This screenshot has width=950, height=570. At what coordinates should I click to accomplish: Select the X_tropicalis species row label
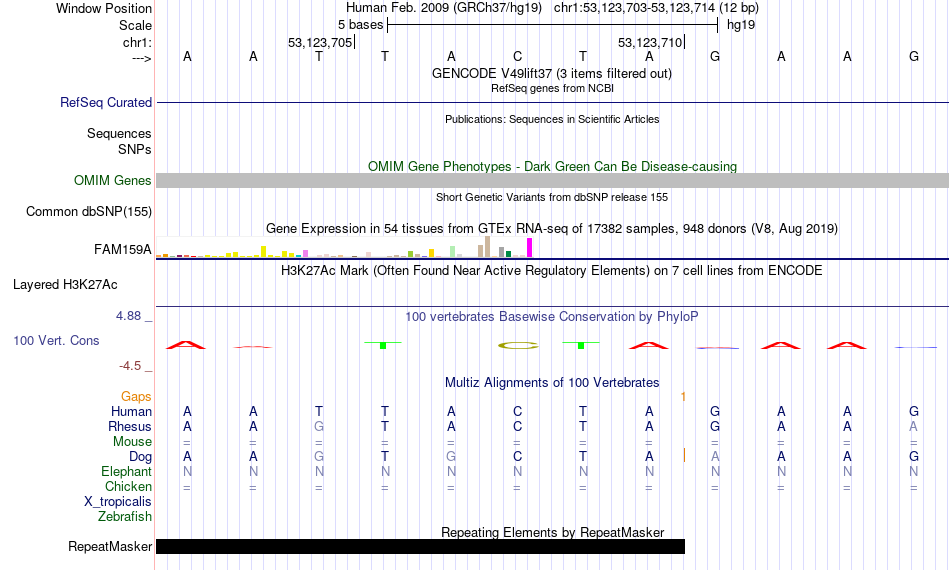(x=118, y=502)
